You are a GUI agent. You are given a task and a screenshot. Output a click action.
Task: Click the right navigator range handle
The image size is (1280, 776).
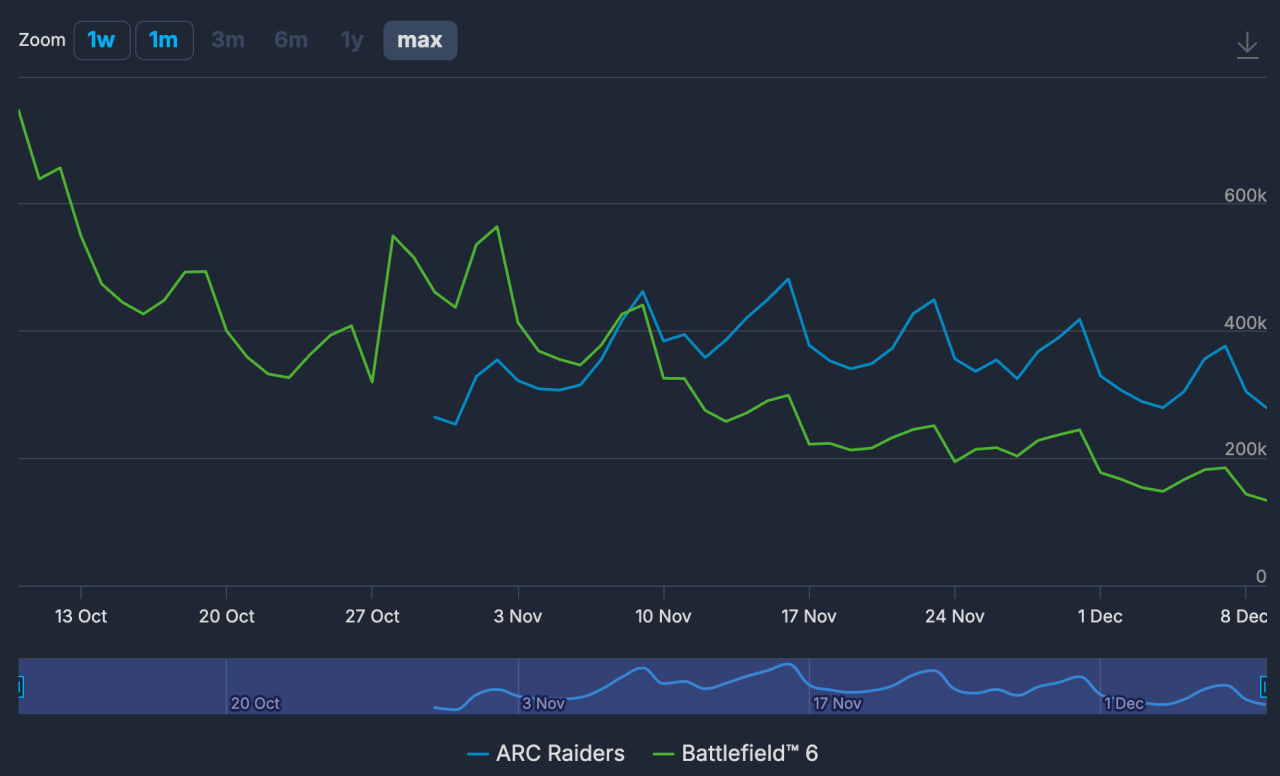tap(1264, 687)
